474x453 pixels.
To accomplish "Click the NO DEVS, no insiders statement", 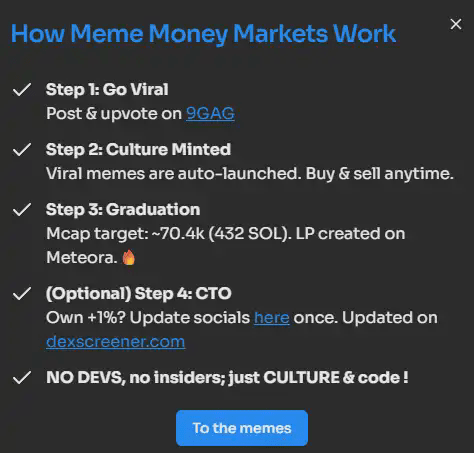I will [227, 377].
